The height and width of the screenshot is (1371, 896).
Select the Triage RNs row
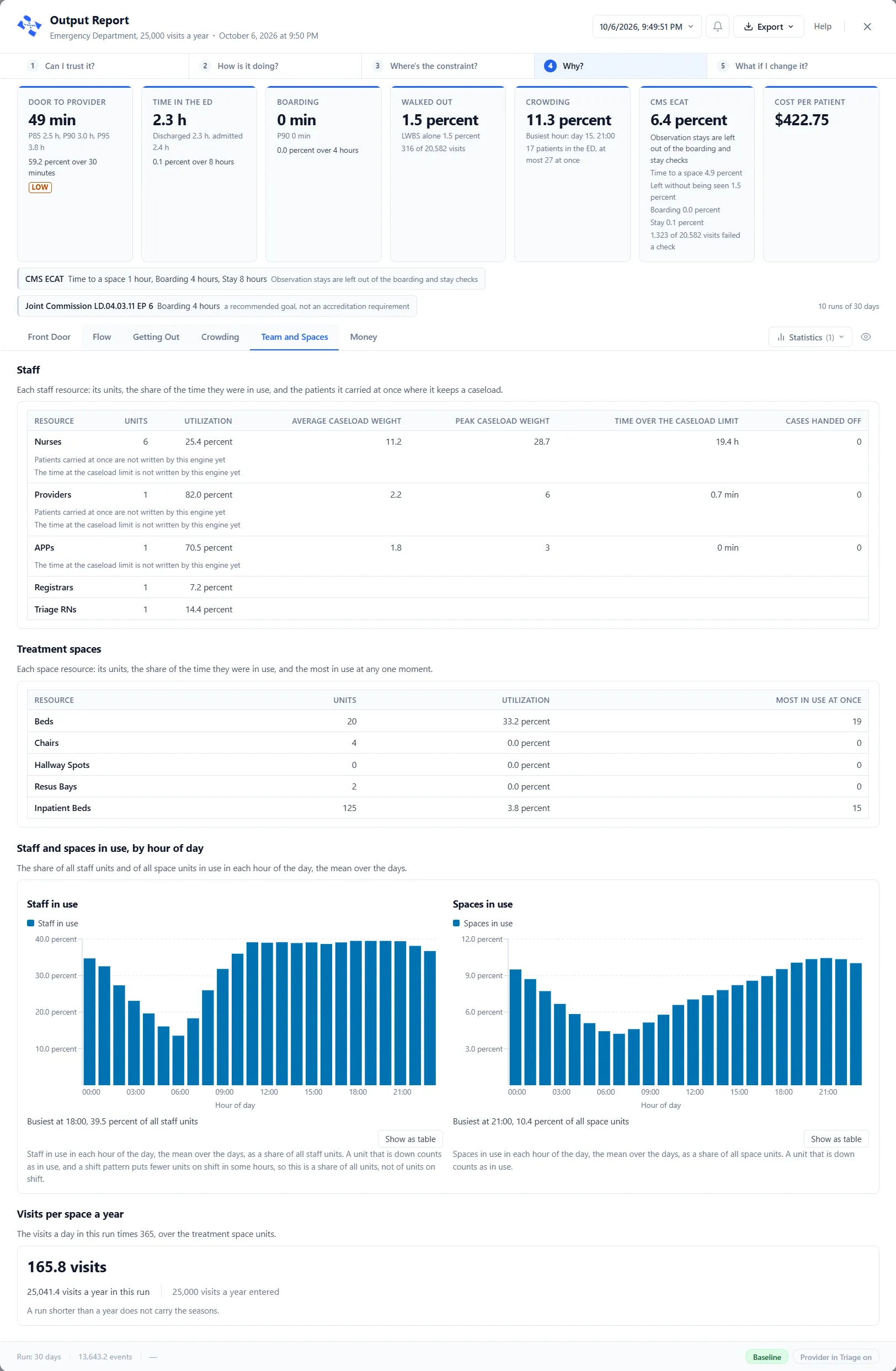coord(447,609)
